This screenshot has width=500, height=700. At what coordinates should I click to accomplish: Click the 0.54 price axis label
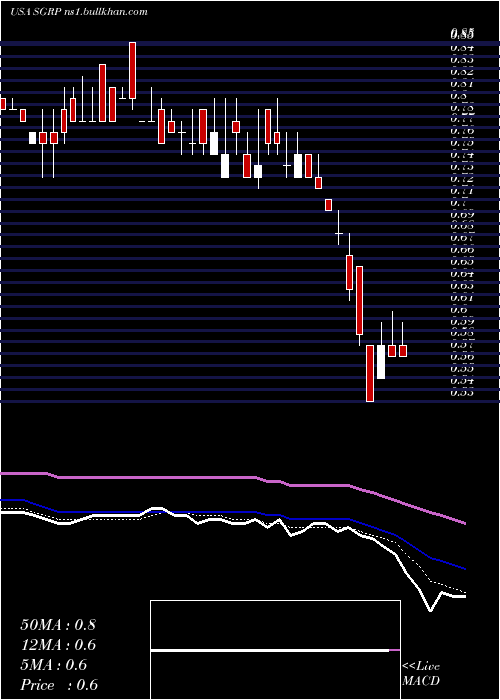coord(462,380)
